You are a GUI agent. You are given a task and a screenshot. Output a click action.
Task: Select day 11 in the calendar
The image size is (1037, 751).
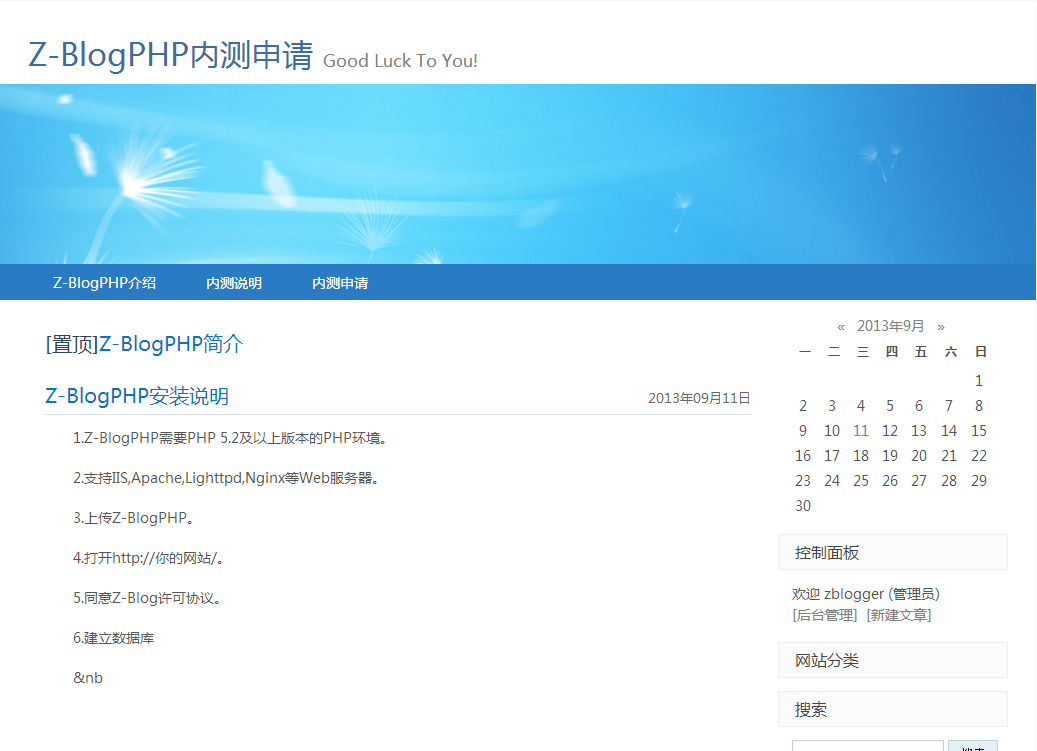[x=861, y=431]
